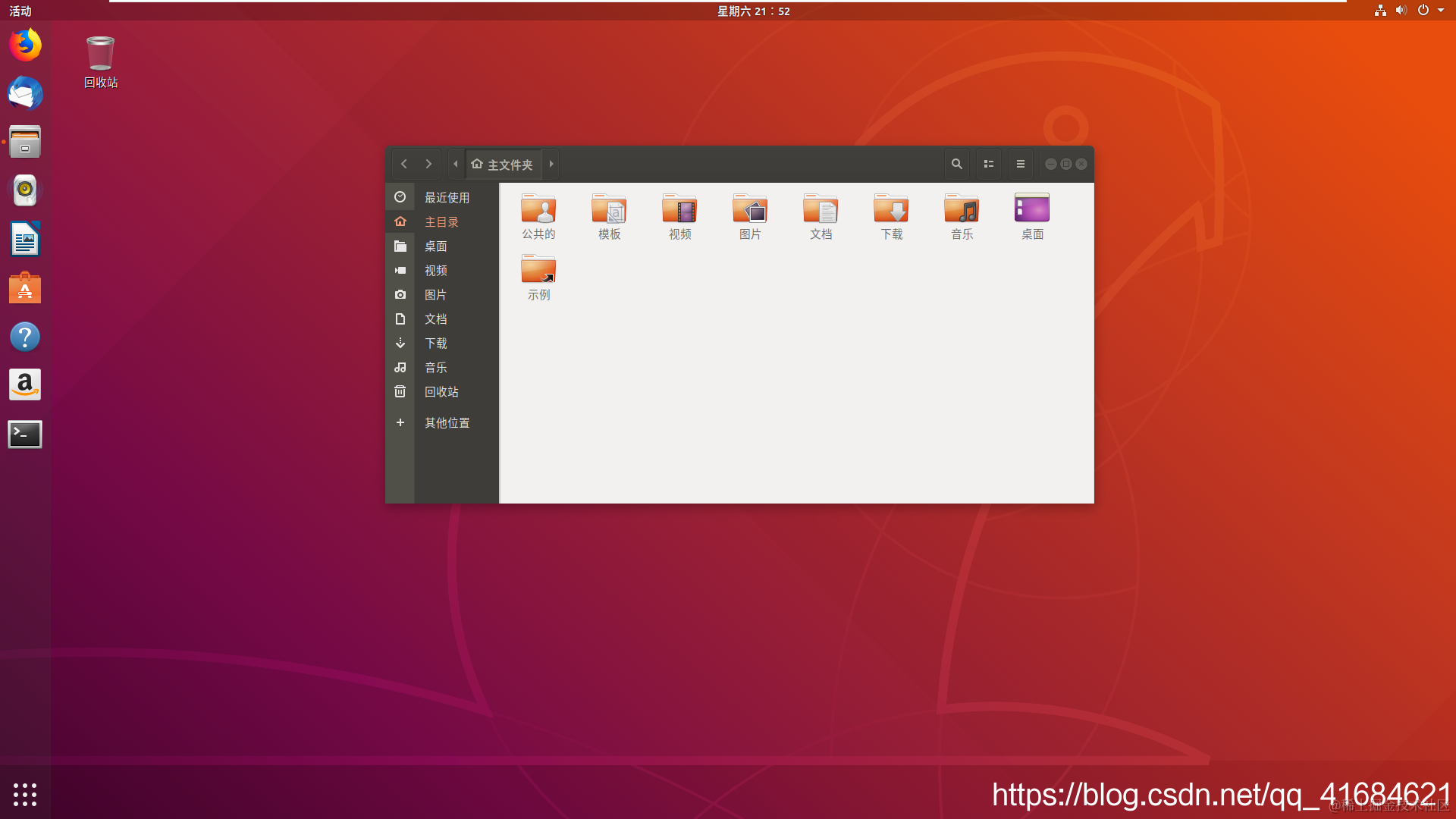
Task: Select 最近使用 in the sidebar
Action: [x=447, y=198]
